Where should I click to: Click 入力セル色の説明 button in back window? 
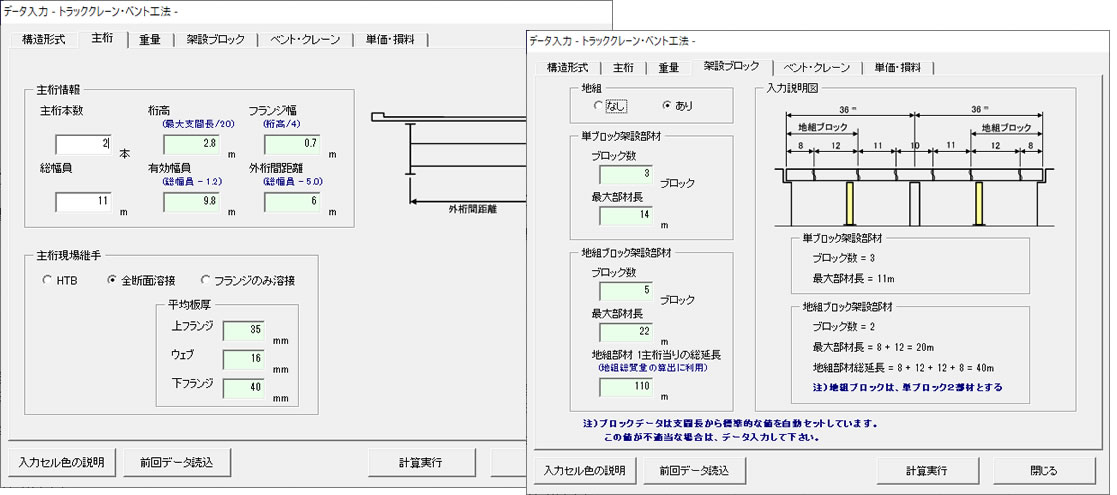pos(62,462)
